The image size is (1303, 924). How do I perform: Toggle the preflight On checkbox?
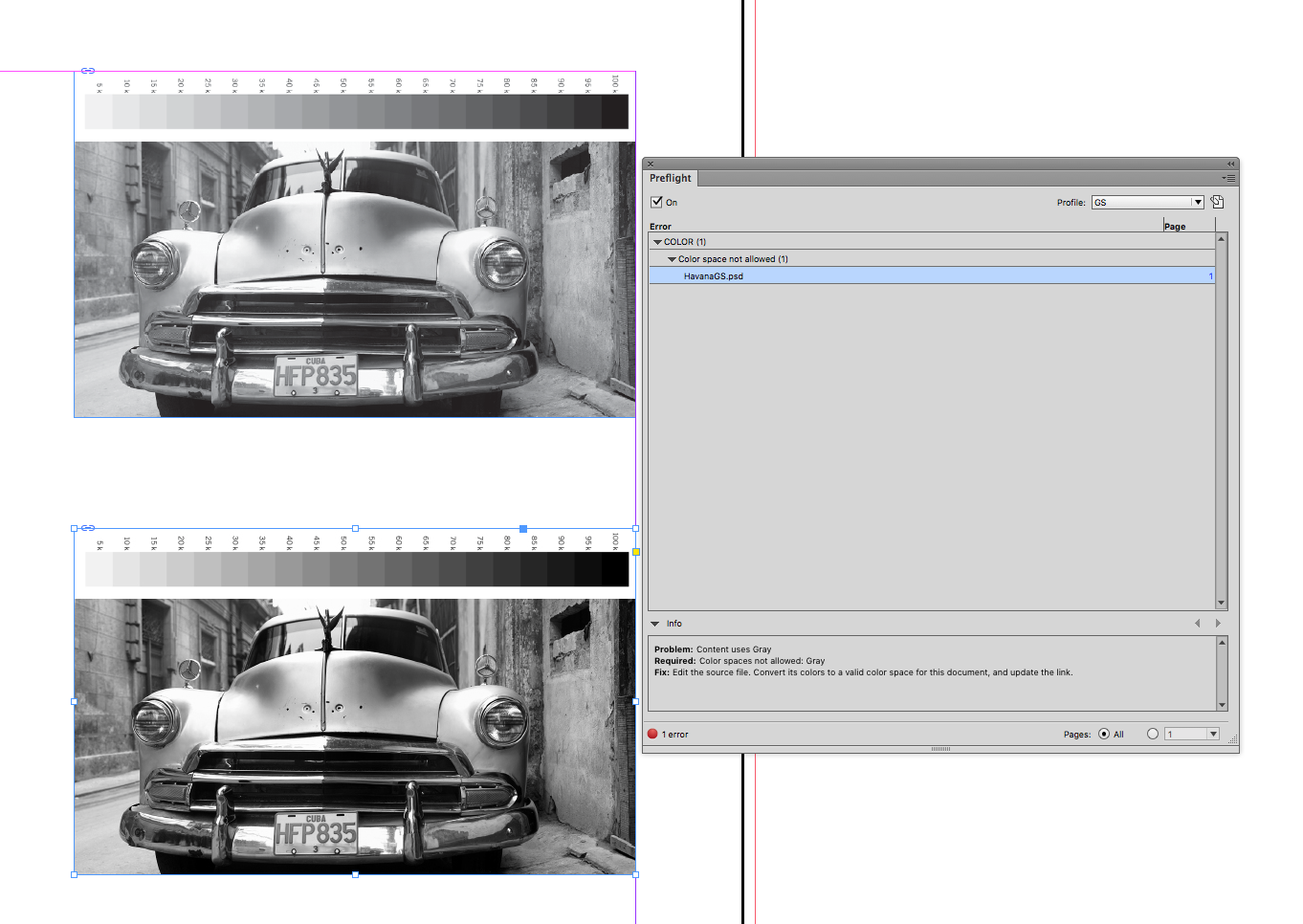pos(656,202)
